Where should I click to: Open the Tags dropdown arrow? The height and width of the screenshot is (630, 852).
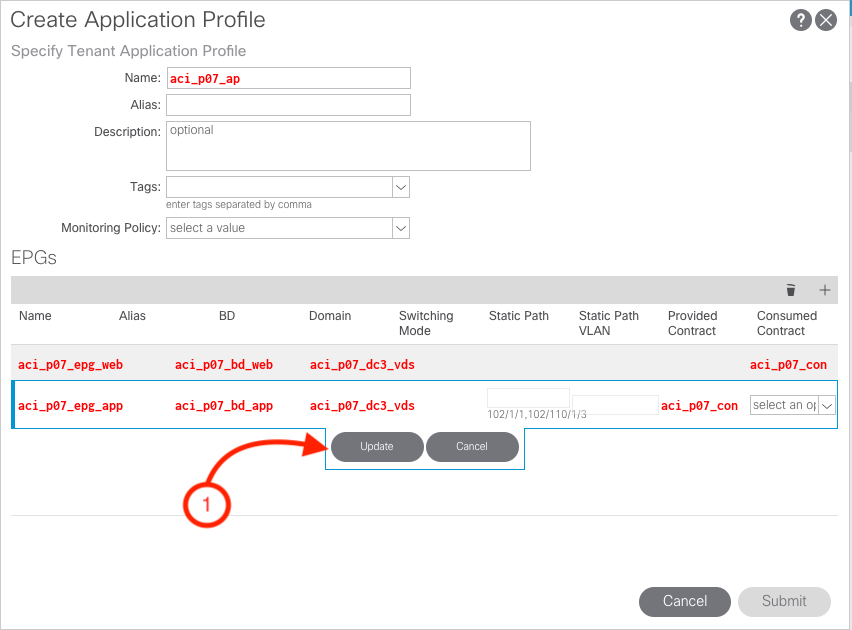(400, 187)
